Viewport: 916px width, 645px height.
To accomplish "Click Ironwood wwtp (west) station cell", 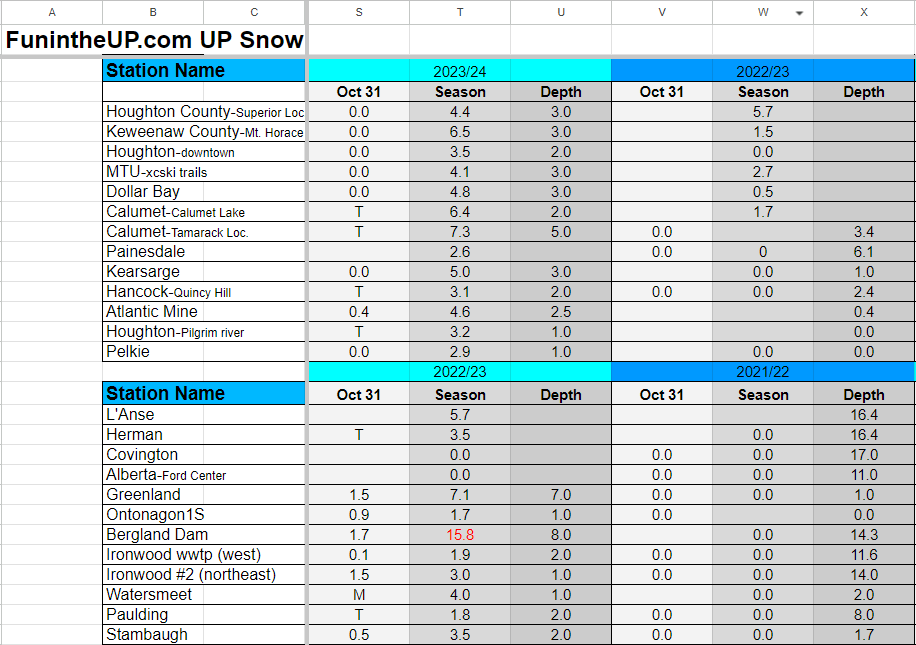I will coord(204,554).
